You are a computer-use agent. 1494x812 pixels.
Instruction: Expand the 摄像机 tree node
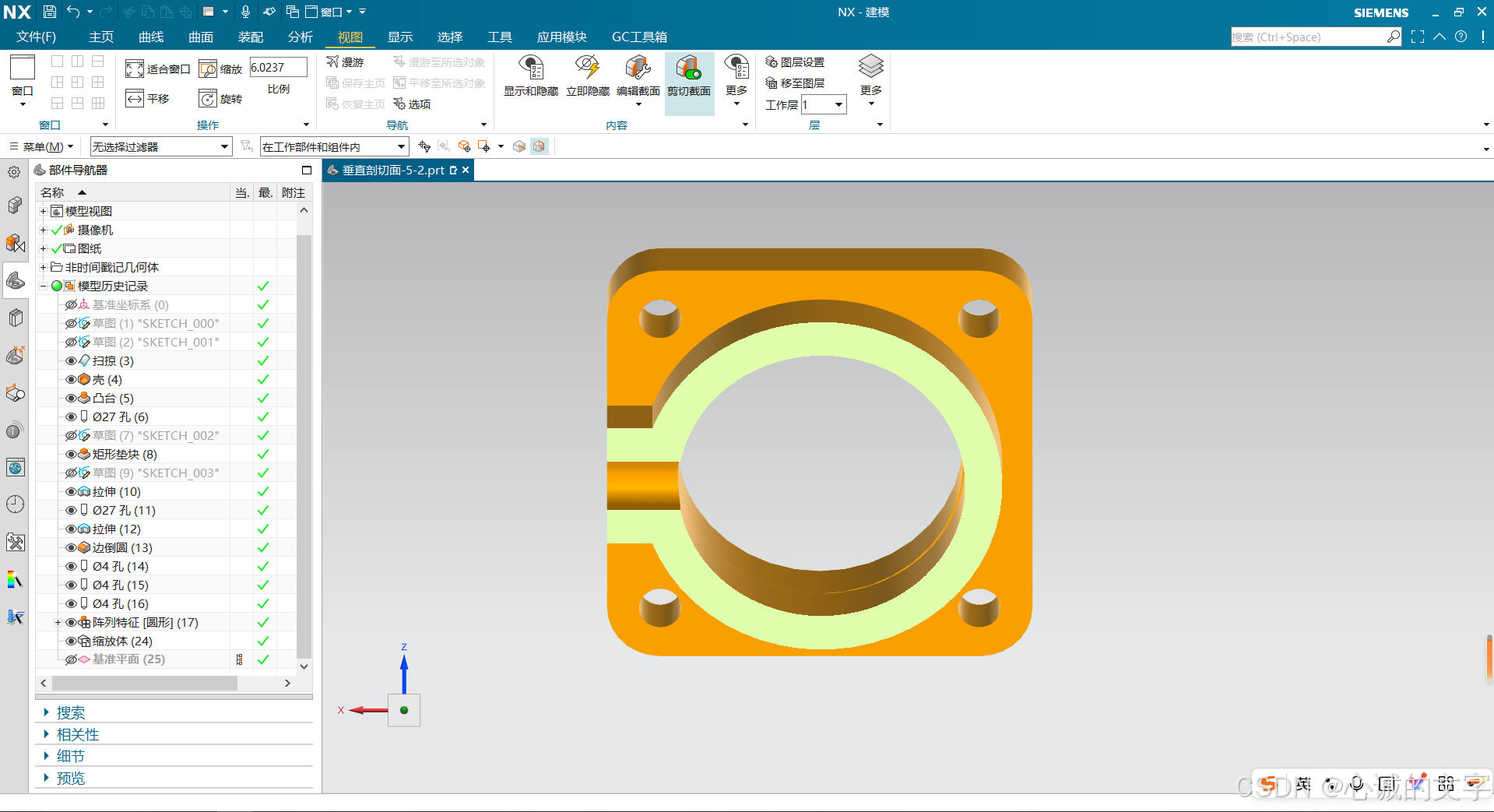tap(44, 230)
